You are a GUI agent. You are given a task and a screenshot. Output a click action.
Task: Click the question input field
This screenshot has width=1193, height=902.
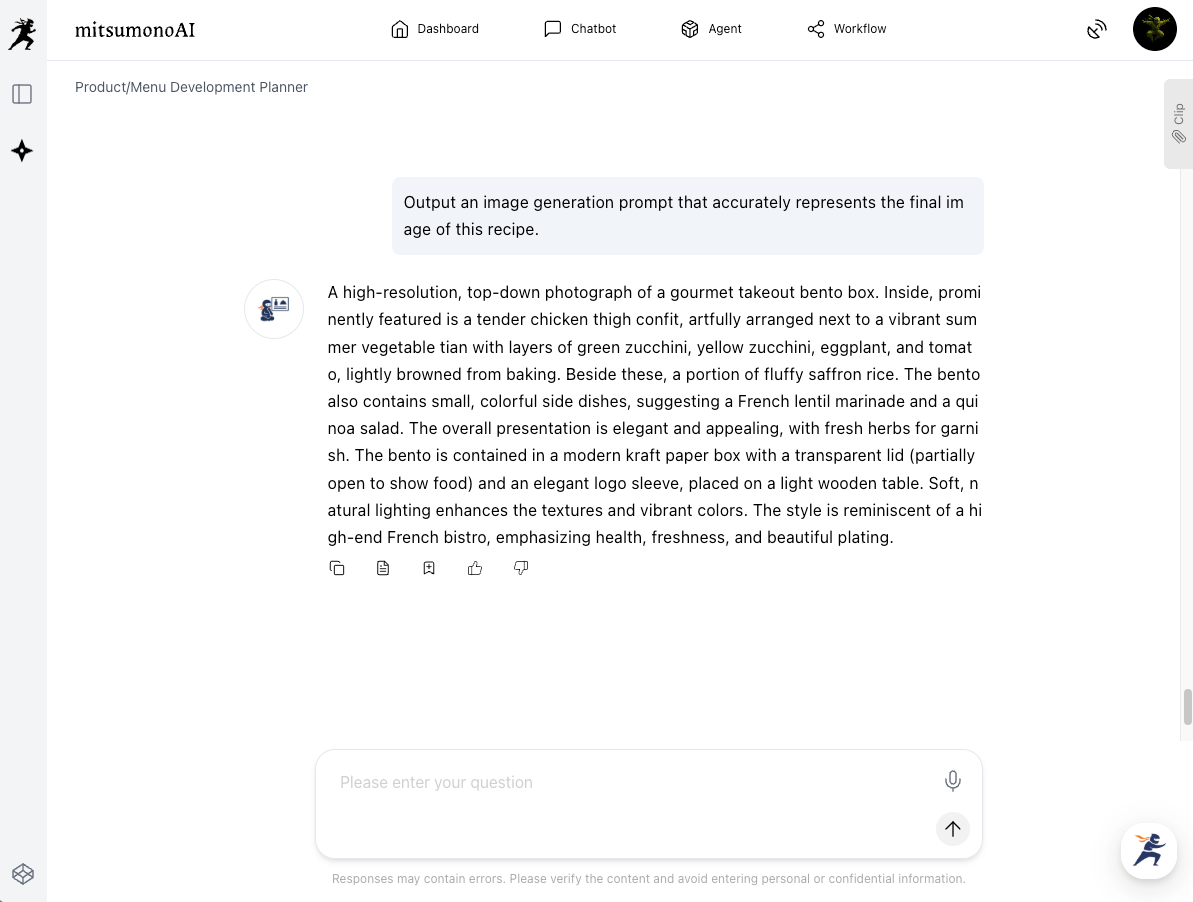(x=630, y=782)
